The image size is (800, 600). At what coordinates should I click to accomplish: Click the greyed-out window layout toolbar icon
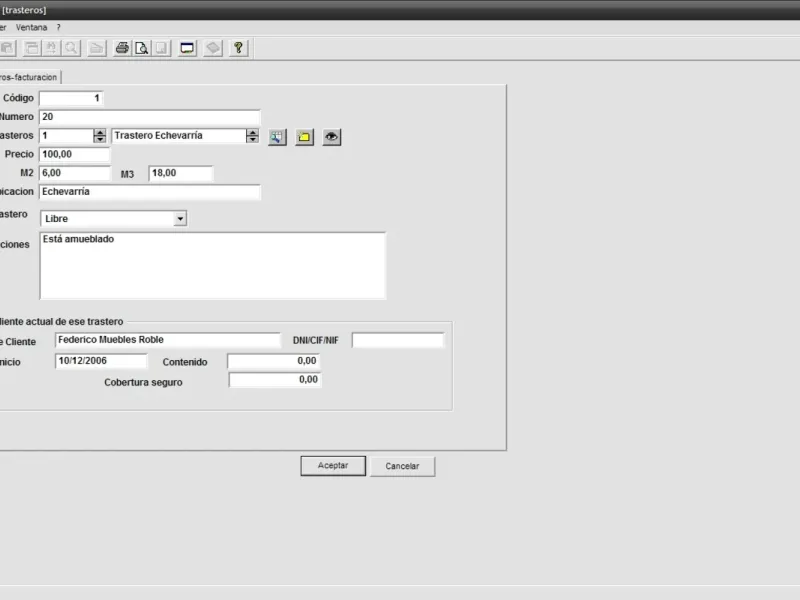[32, 48]
